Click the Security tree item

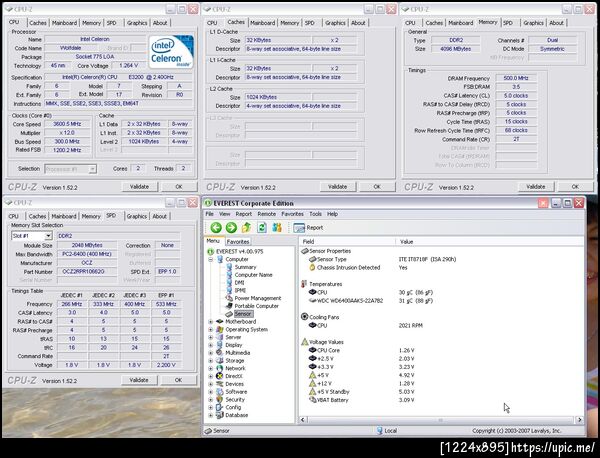(235, 399)
